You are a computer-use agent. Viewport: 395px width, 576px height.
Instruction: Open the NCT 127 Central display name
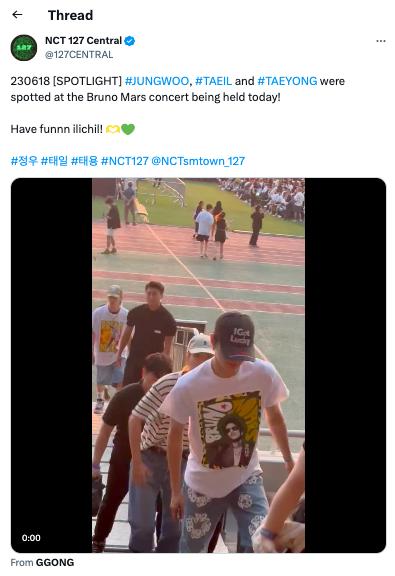(83, 40)
